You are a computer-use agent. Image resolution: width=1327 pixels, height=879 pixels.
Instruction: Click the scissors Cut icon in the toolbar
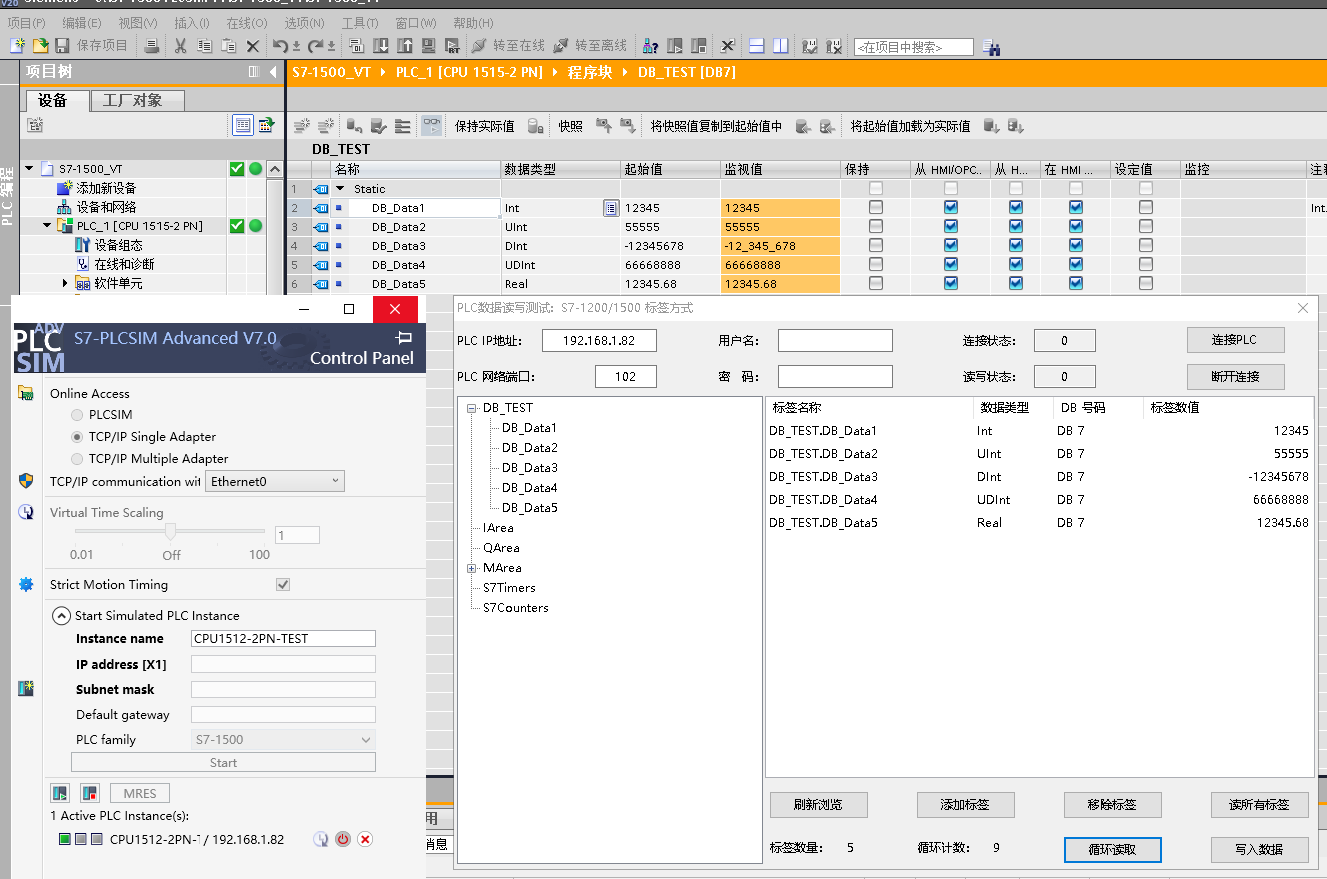pos(180,46)
